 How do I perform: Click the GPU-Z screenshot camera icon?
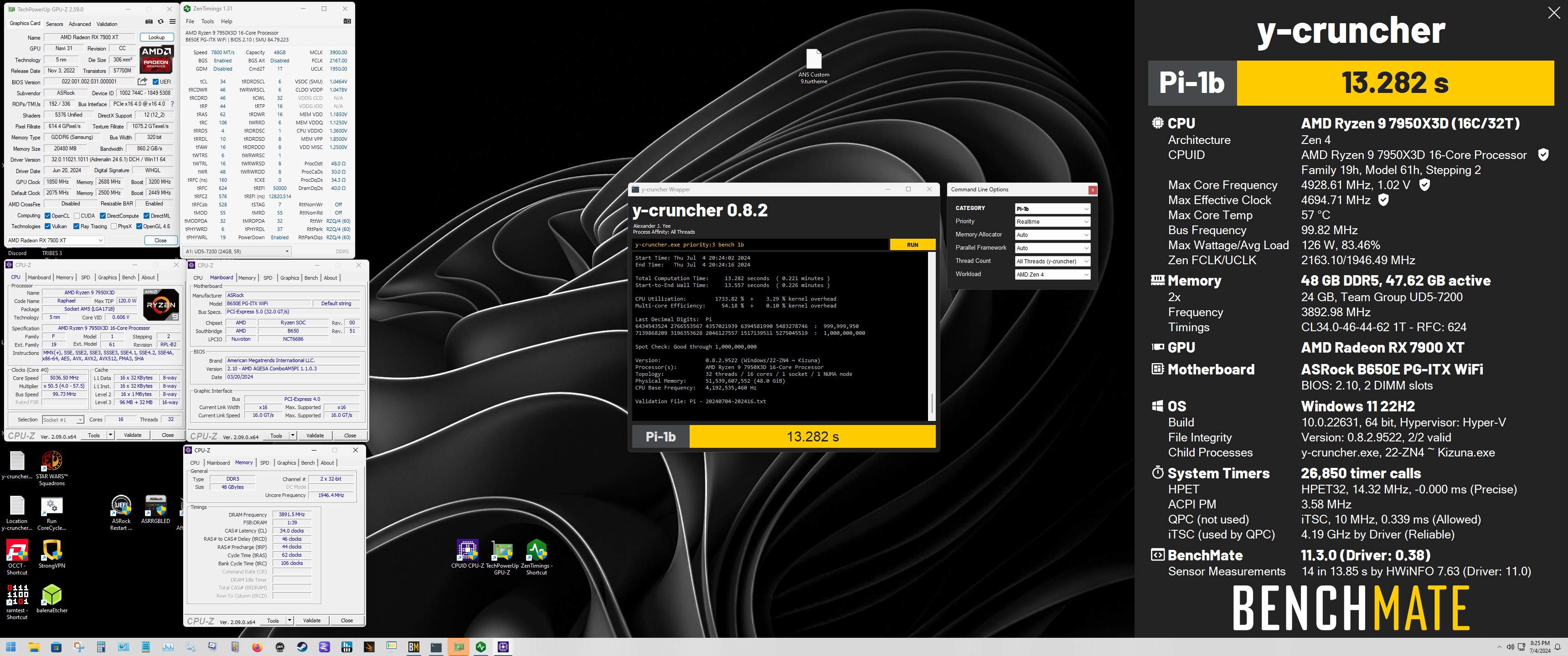tap(149, 22)
